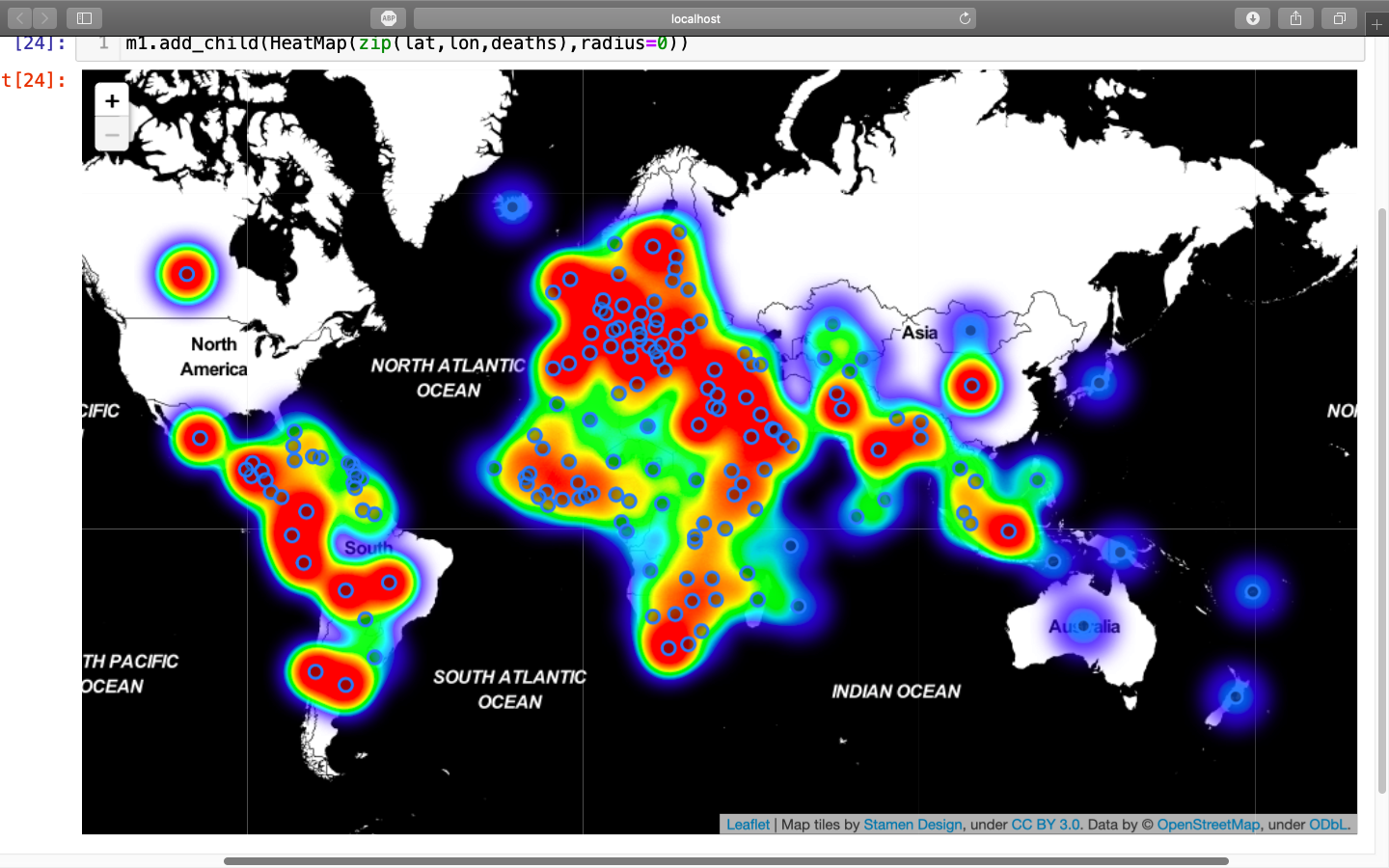Zoom out on the map

[x=112, y=134]
